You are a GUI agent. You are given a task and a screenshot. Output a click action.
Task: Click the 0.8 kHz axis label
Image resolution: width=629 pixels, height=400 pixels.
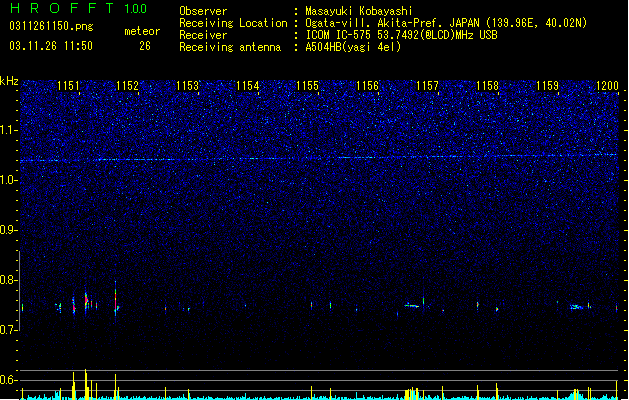(9, 280)
